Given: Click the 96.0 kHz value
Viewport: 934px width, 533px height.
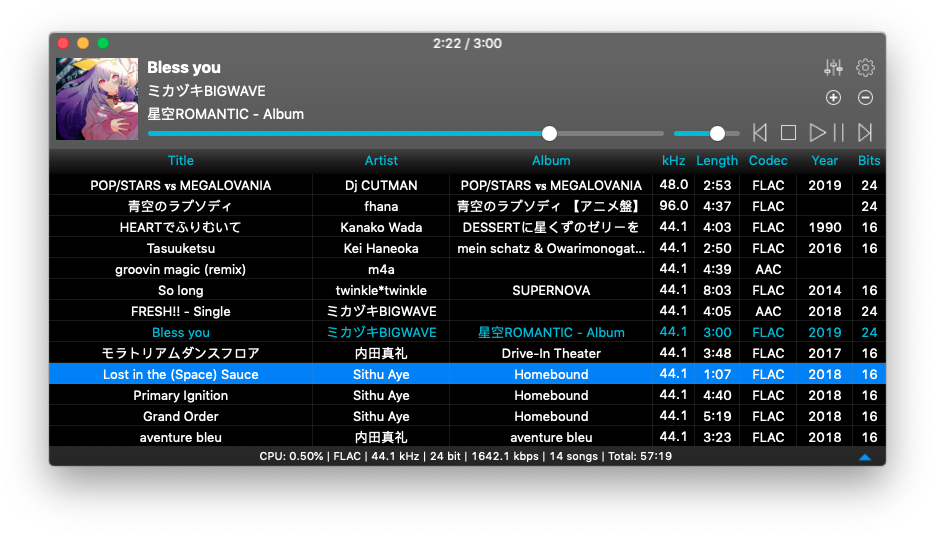Looking at the screenshot, I should click(673, 205).
